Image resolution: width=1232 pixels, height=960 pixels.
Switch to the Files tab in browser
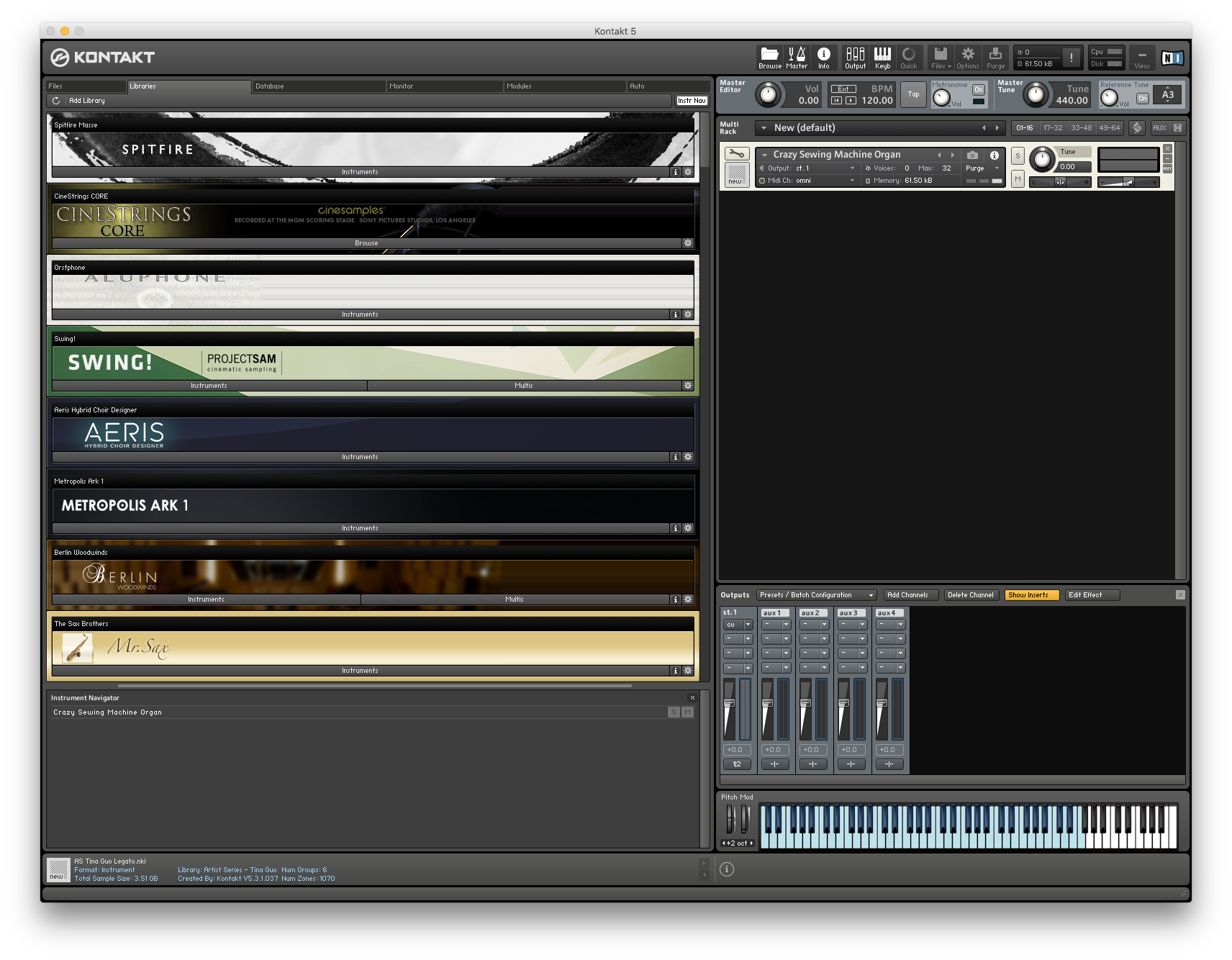point(86,86)
